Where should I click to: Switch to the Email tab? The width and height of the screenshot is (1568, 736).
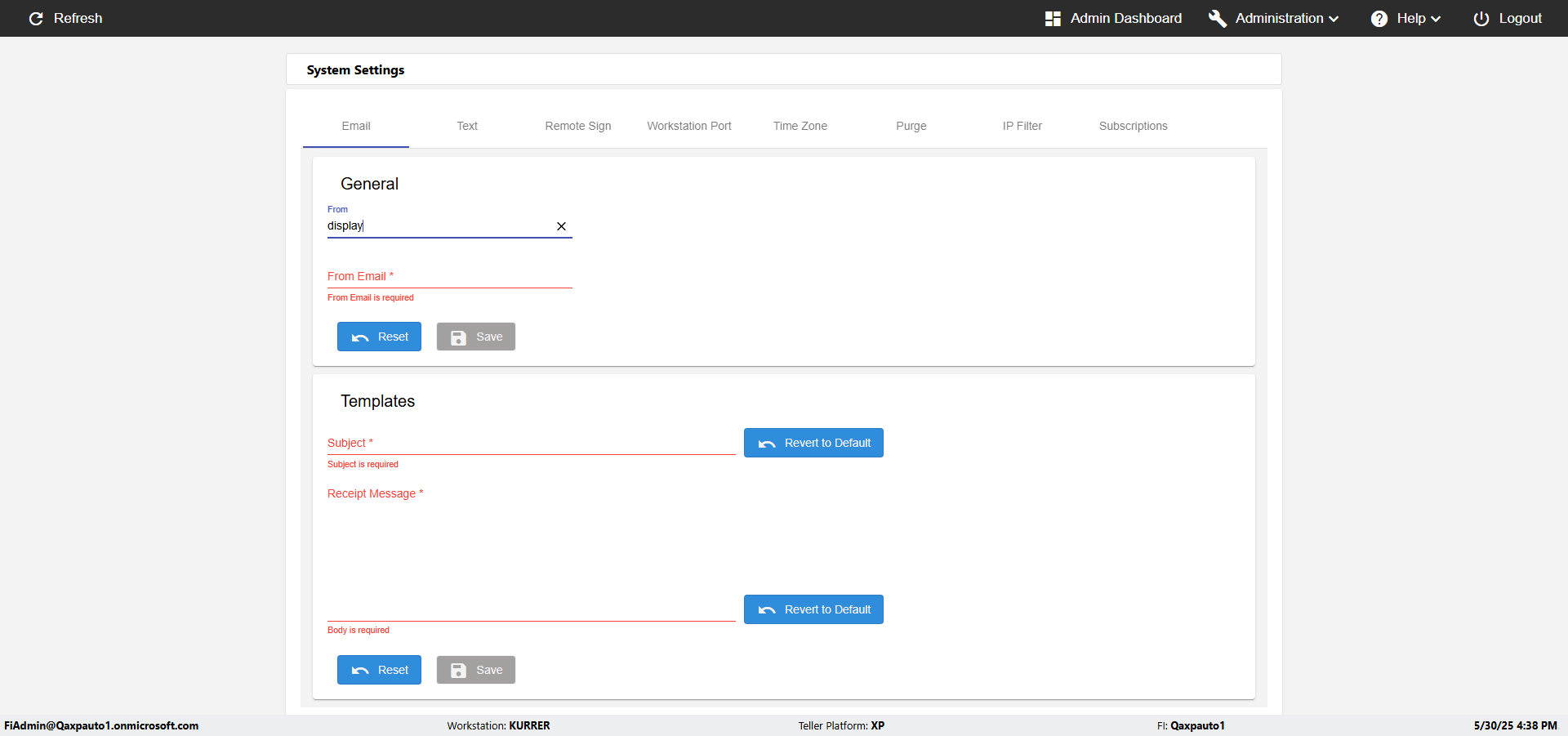coord(356,126)
